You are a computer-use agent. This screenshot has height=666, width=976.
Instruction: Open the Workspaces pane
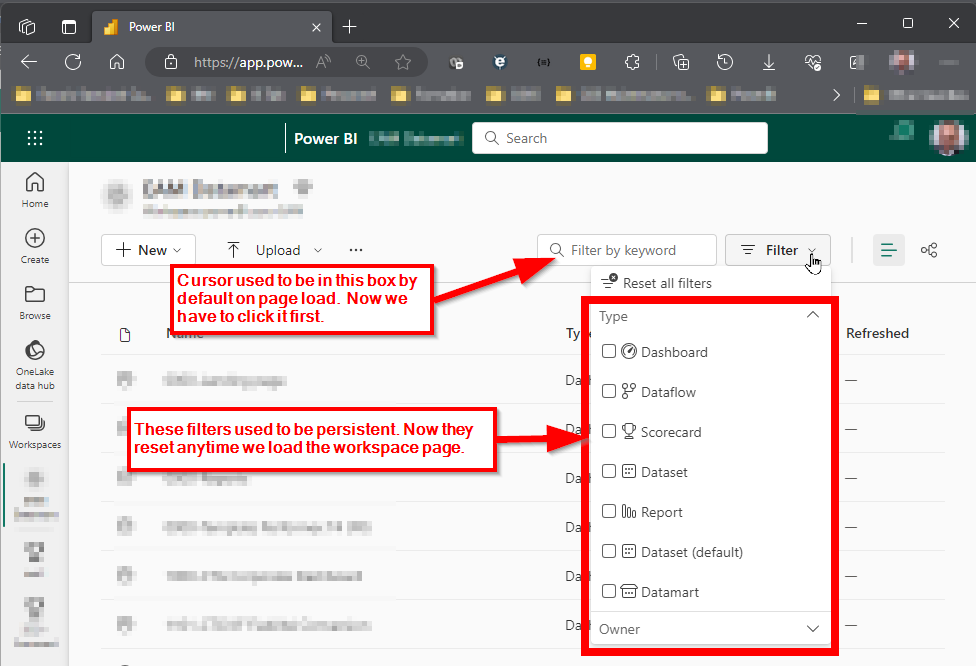35,431
